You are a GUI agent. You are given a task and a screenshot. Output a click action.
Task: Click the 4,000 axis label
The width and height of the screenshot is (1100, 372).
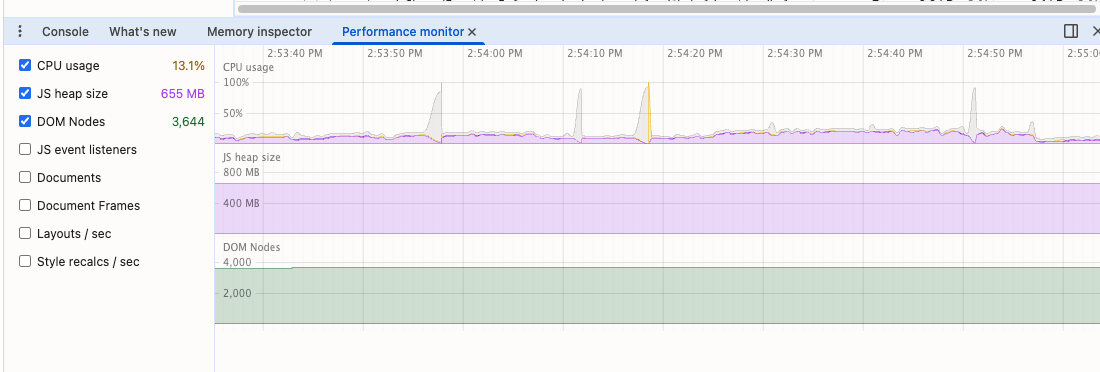tap(237, 262)
